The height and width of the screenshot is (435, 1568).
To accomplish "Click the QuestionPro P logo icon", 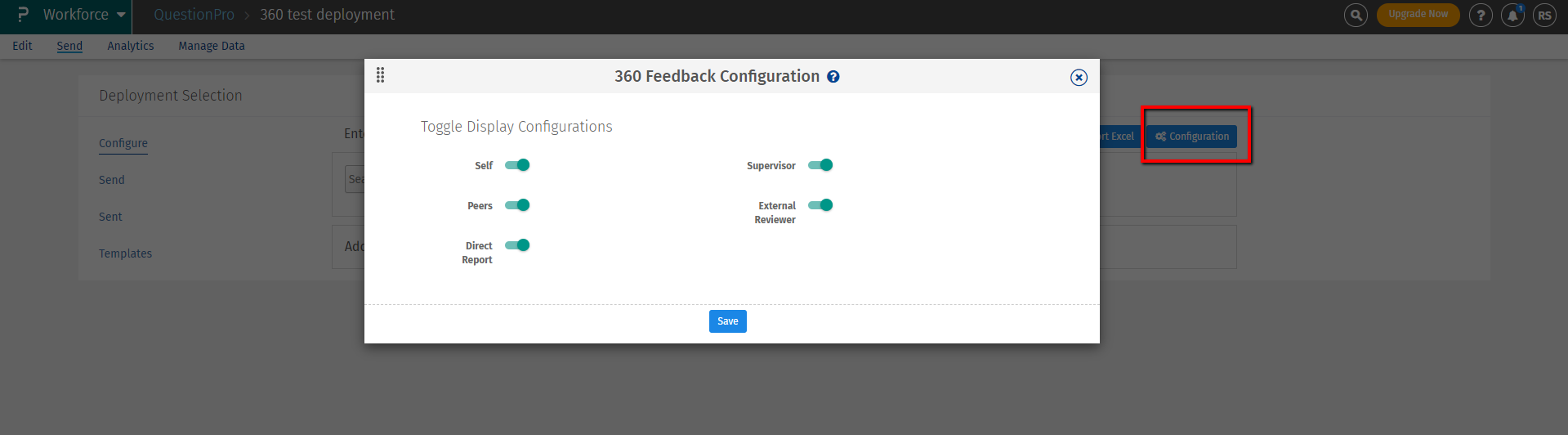I will [22, 15].
